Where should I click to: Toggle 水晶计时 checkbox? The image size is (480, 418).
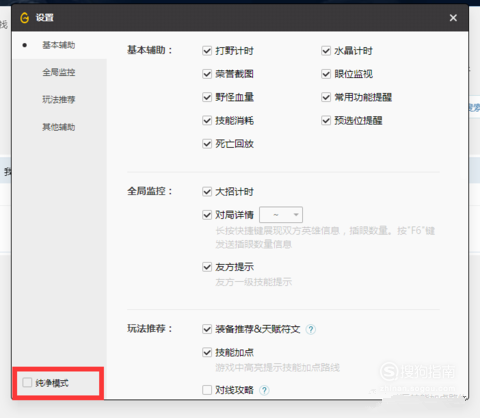pyautogui.click(x=326, y=51)
